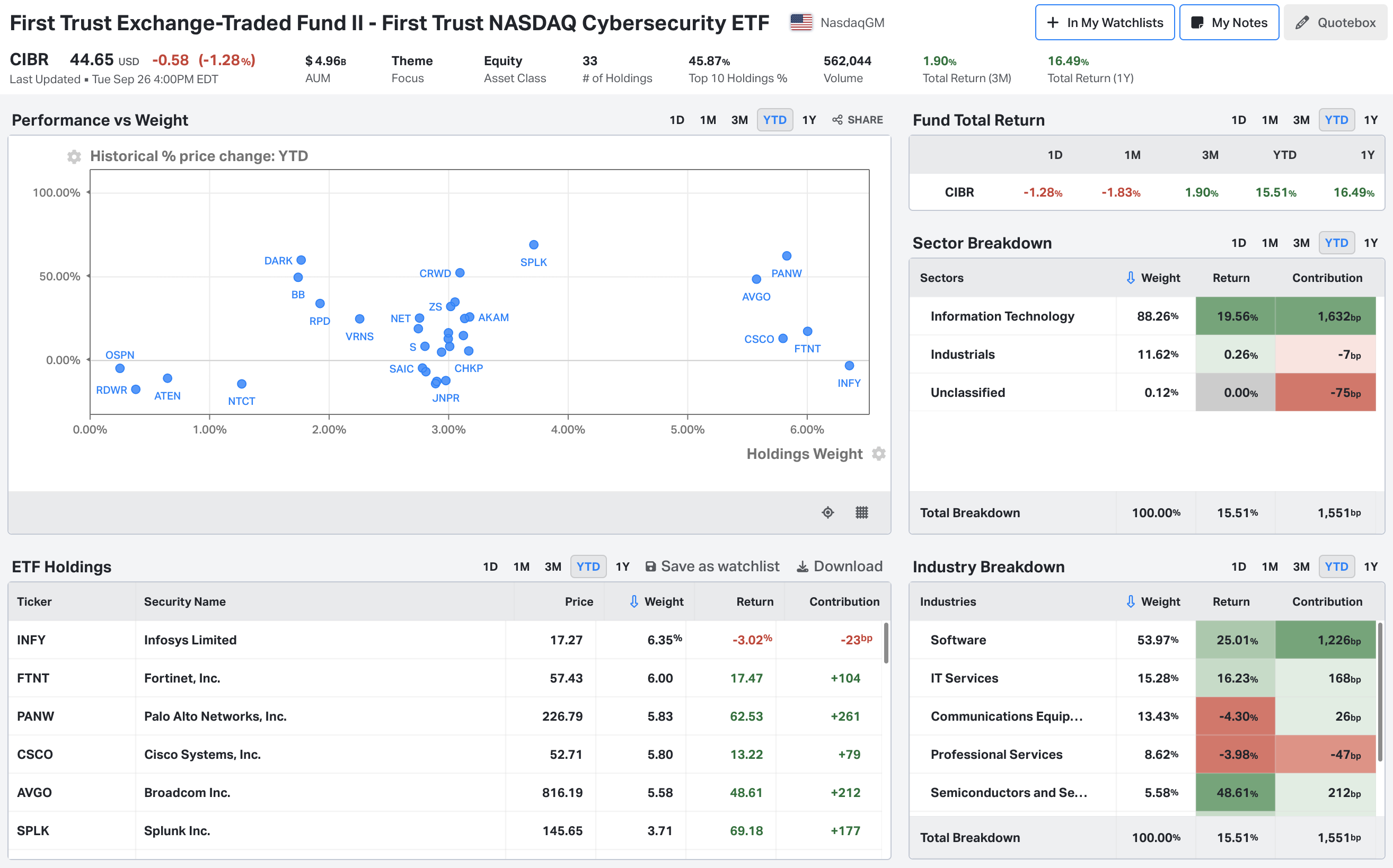Open My Notes
The width and height of the screenshot is (1393, 868).
(x=1229, y=22)
